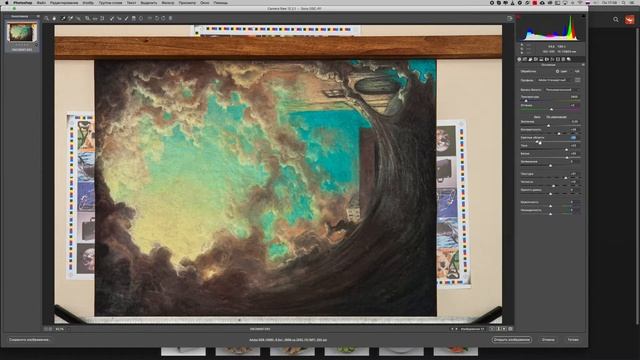Open the Фильтр menu

[167, 3]
